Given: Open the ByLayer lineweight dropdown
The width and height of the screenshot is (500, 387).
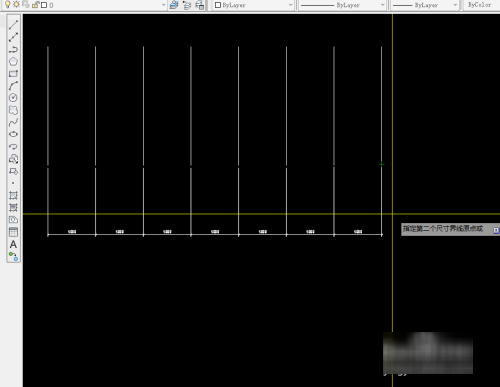Looking at the screenshot, I should point(425,5).
